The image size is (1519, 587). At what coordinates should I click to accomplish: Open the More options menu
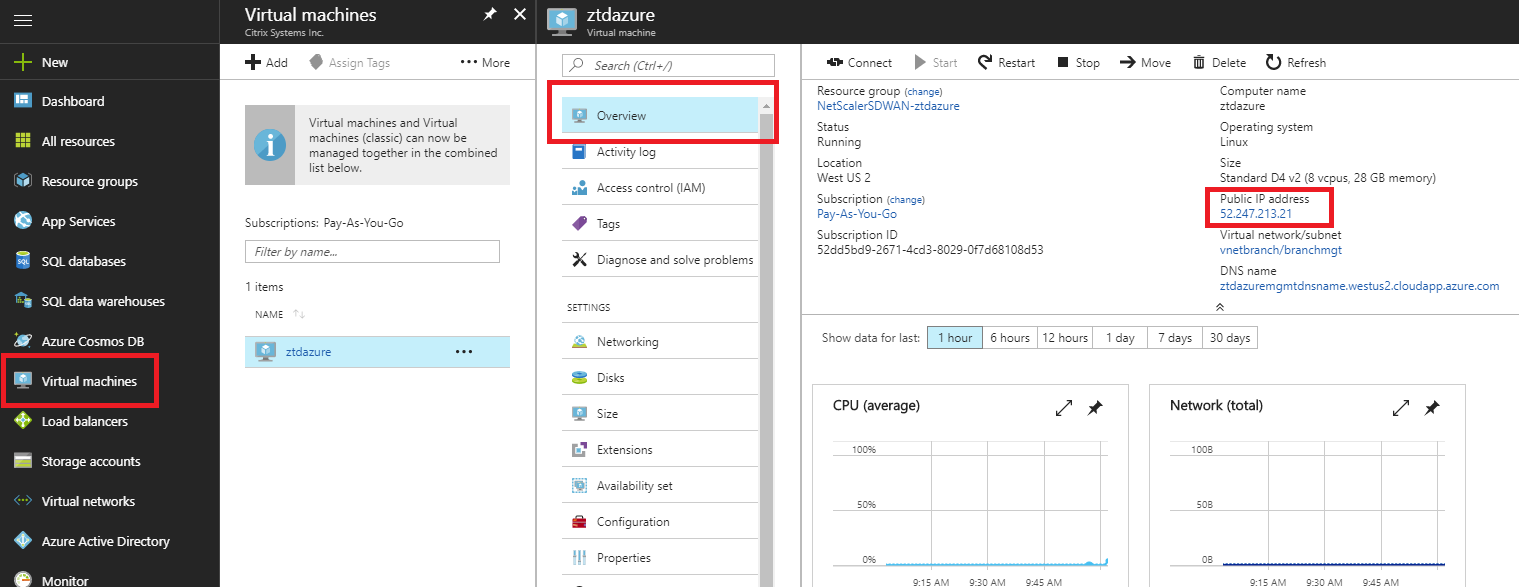pos(485,62)
